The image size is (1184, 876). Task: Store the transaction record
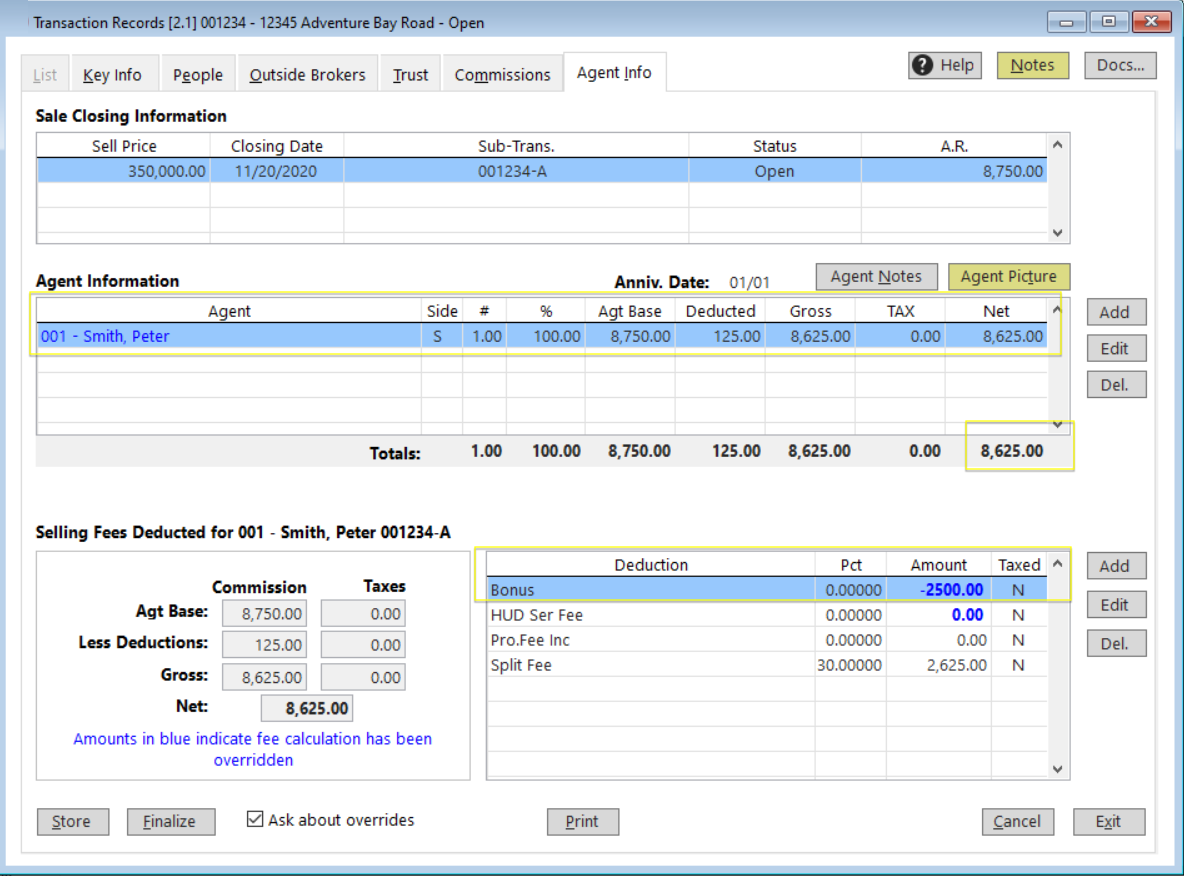pos(71,821)
